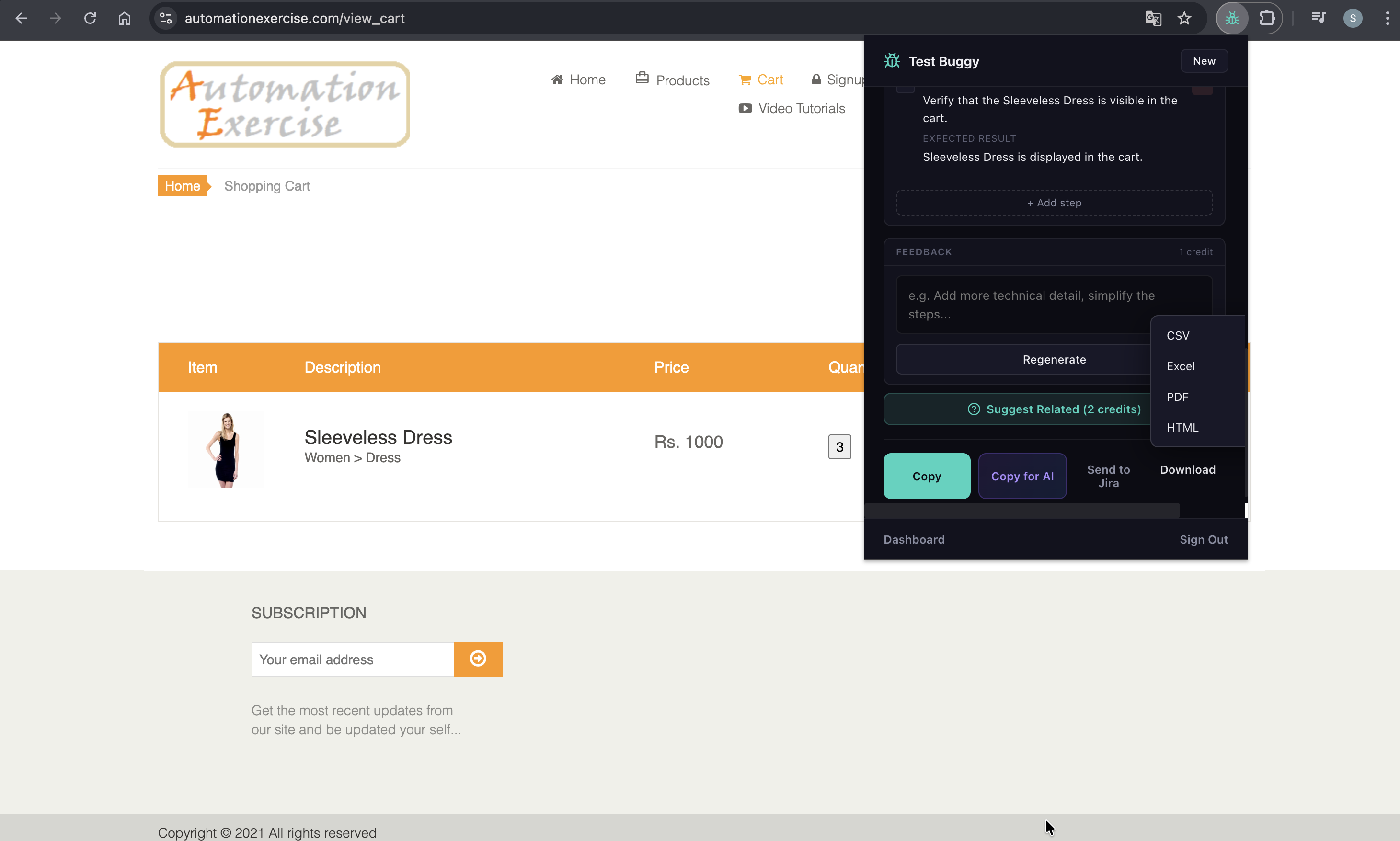Click the site information icon in address bar
Viewport: 1400px width, 841px height.
[165, 19]
